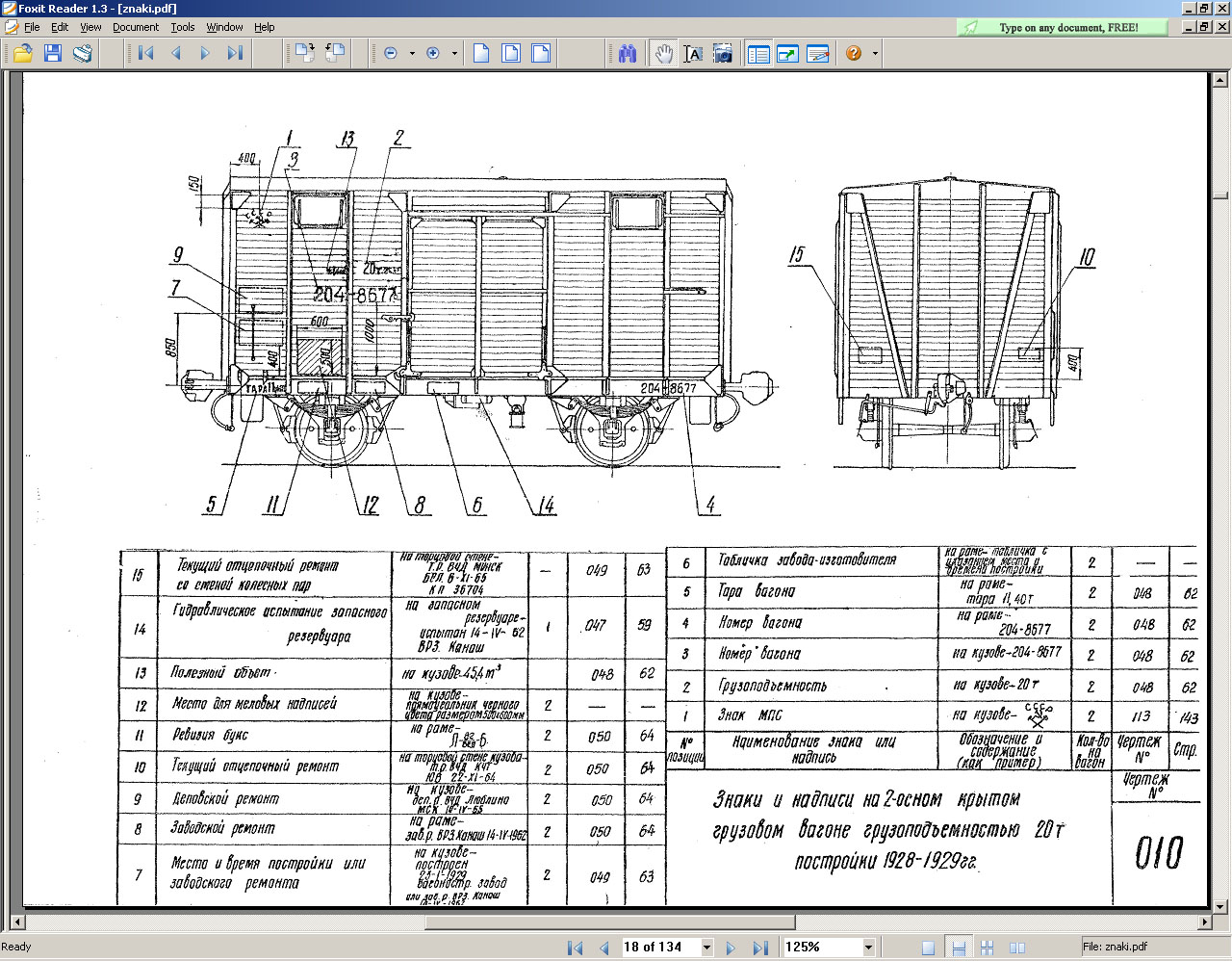
Task: Click Foxit Reader title bar app icon
Action: 10,9
